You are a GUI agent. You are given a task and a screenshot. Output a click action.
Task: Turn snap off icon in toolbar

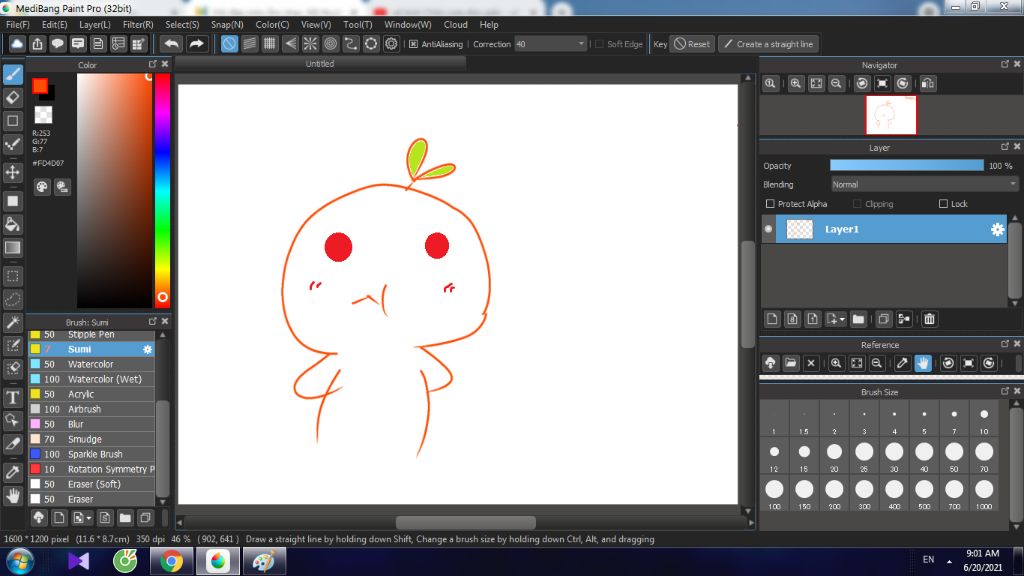tap(229, 44)
